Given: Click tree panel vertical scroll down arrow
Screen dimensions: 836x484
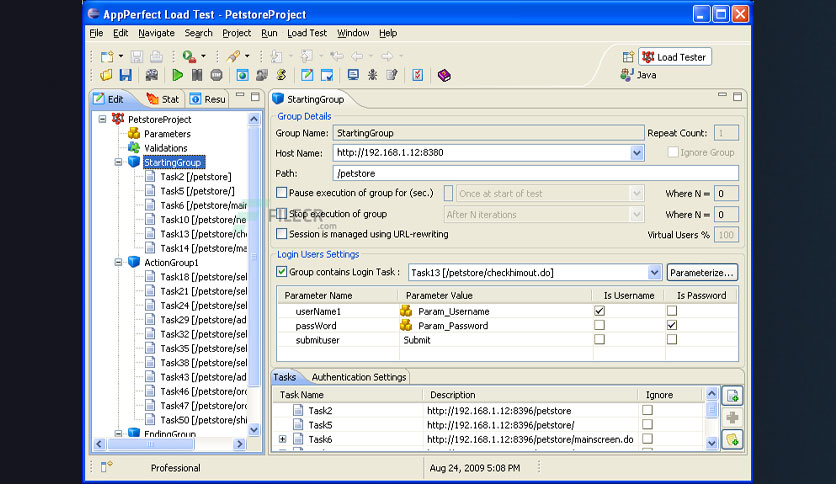Looking at the screenshot, I should click(254, 429).
